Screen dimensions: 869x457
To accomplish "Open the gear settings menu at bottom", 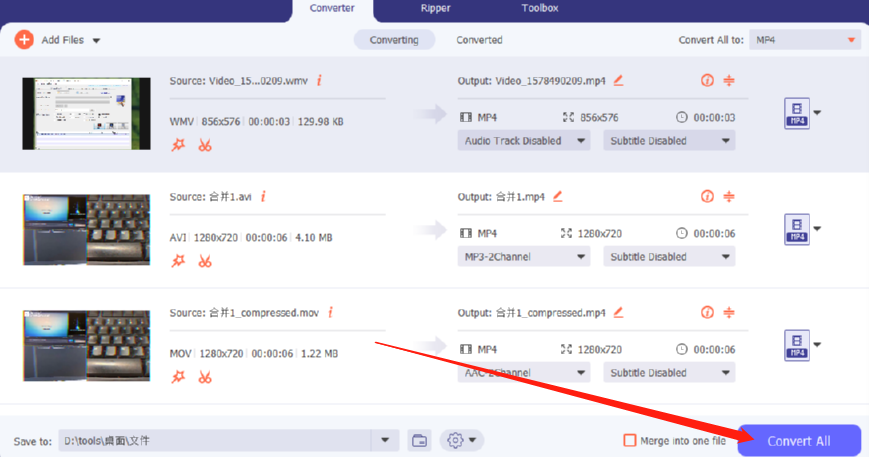I will click(x=462, y=440).
